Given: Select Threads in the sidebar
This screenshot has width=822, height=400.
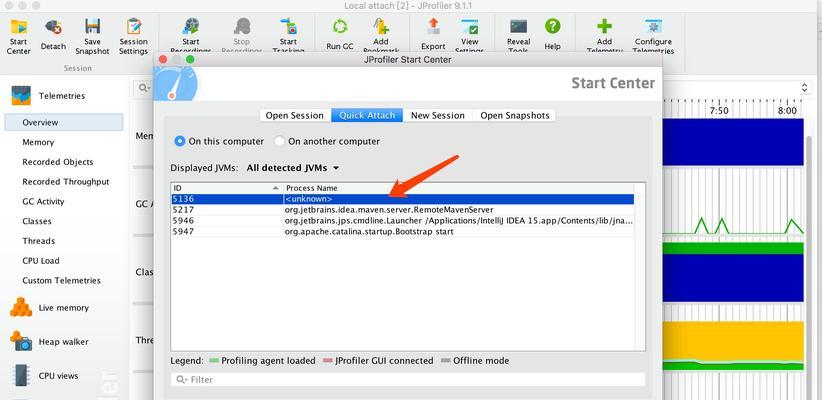Looking at the screenshot, I should click(x=38, y=241).
